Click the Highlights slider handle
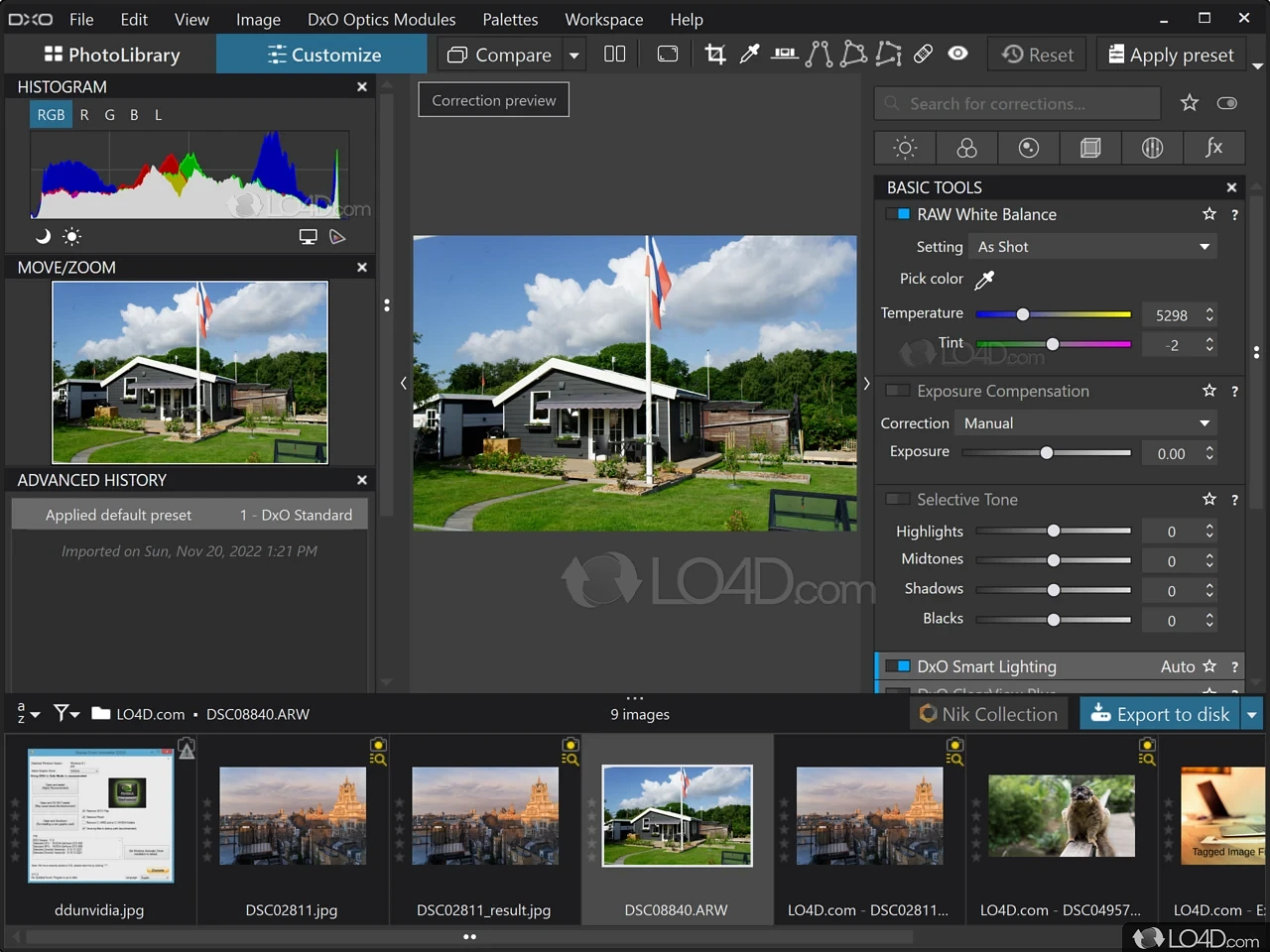Image resolution: width=1270 pixels, height=952 pixels. coord(1054,531)
